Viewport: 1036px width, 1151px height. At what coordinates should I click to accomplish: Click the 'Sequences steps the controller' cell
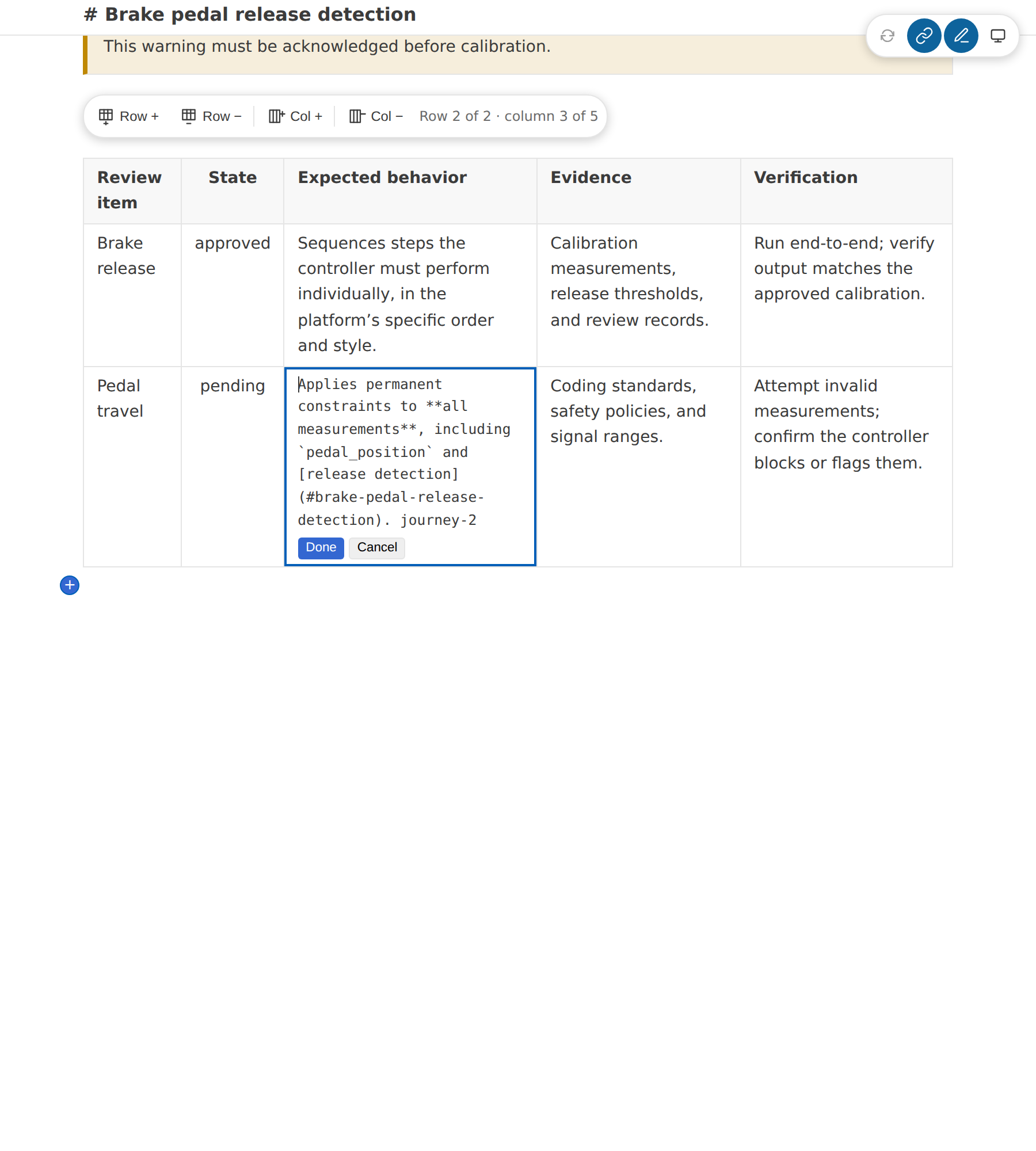(410, 295)
